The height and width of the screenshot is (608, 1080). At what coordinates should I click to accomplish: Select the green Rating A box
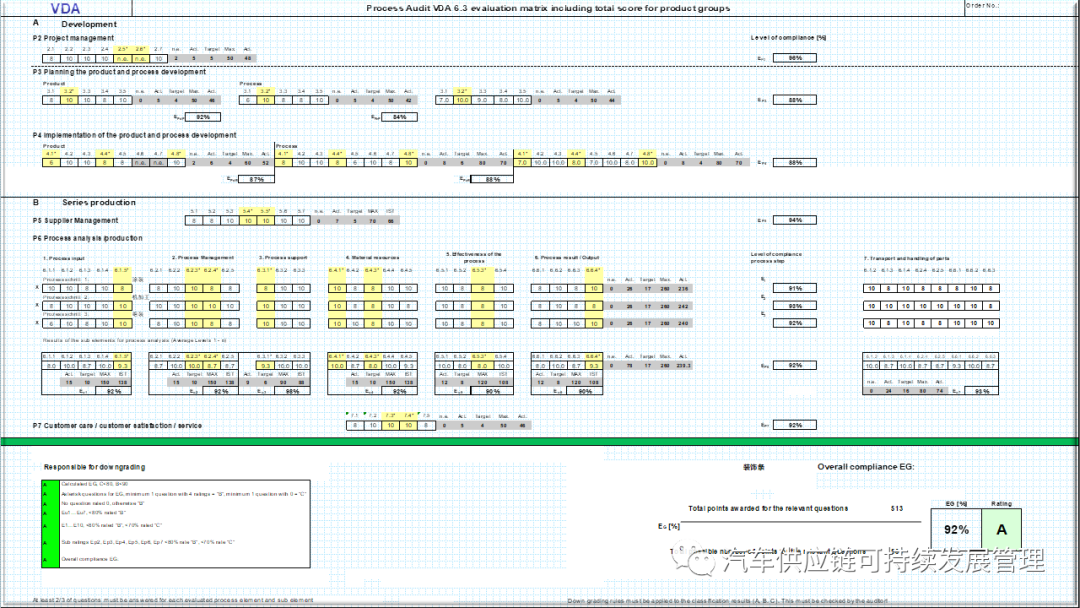[1001, 529]
